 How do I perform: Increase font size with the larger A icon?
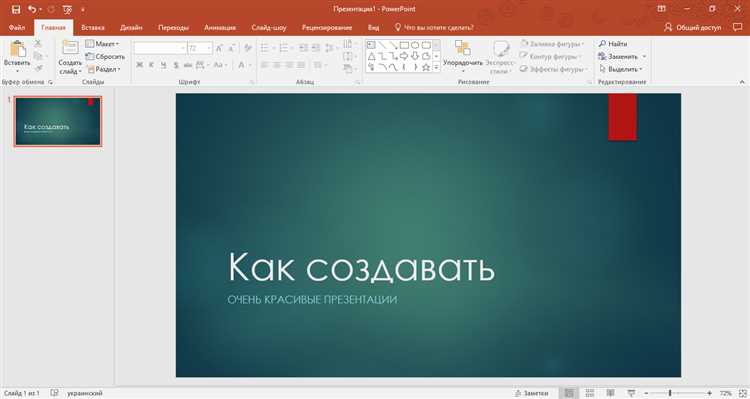(219, 48)
